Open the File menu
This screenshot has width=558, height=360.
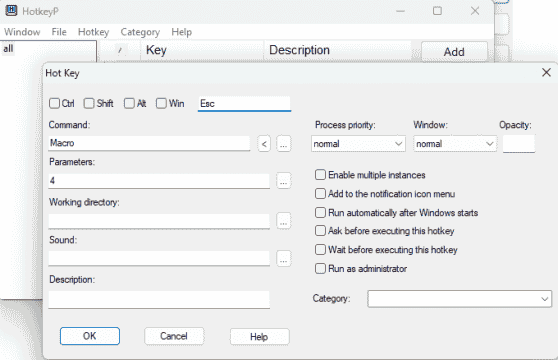point(59,32)
